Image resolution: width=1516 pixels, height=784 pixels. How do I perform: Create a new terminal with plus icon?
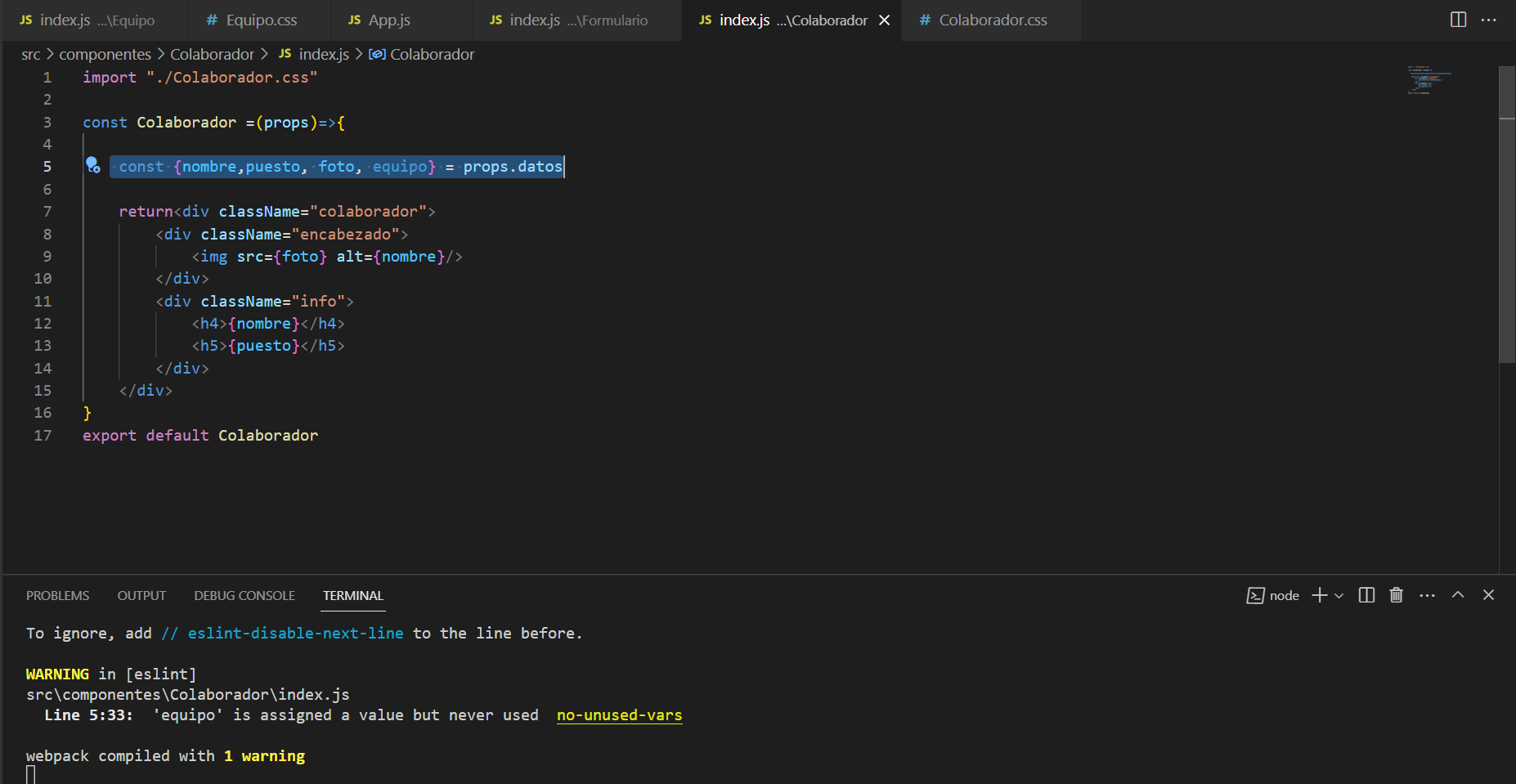tap(1319, 595)
